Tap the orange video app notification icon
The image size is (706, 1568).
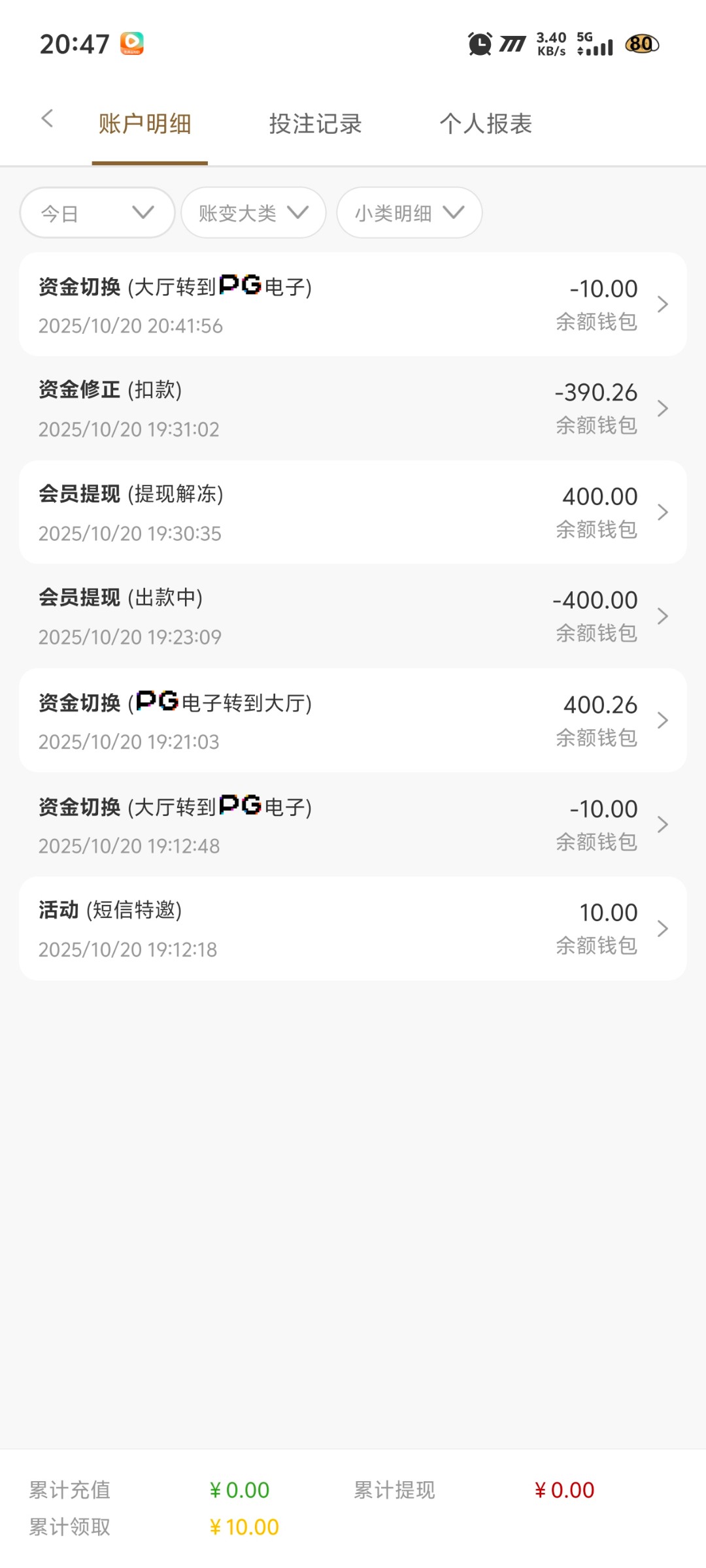click(131, 44)
